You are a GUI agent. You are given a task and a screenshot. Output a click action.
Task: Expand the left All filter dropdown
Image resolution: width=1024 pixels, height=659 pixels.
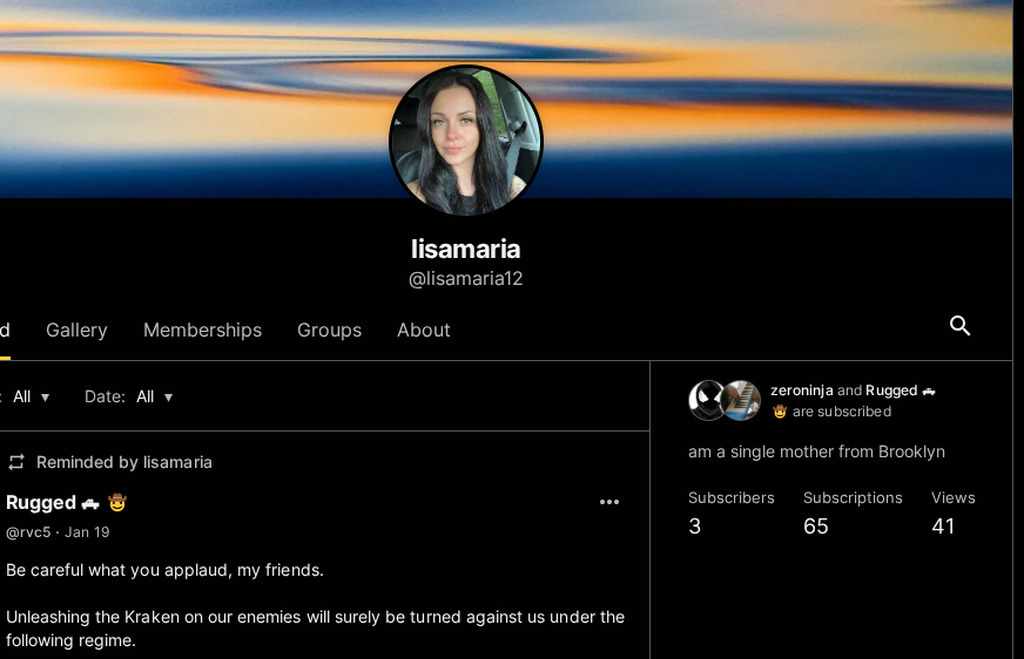pos(31,397)
